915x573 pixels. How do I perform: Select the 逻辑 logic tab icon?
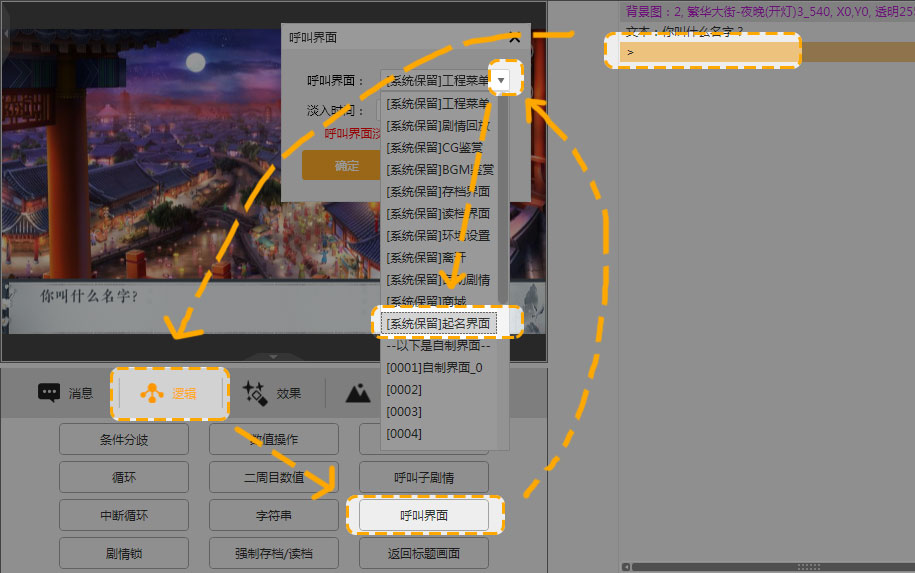tap(170, 393)
